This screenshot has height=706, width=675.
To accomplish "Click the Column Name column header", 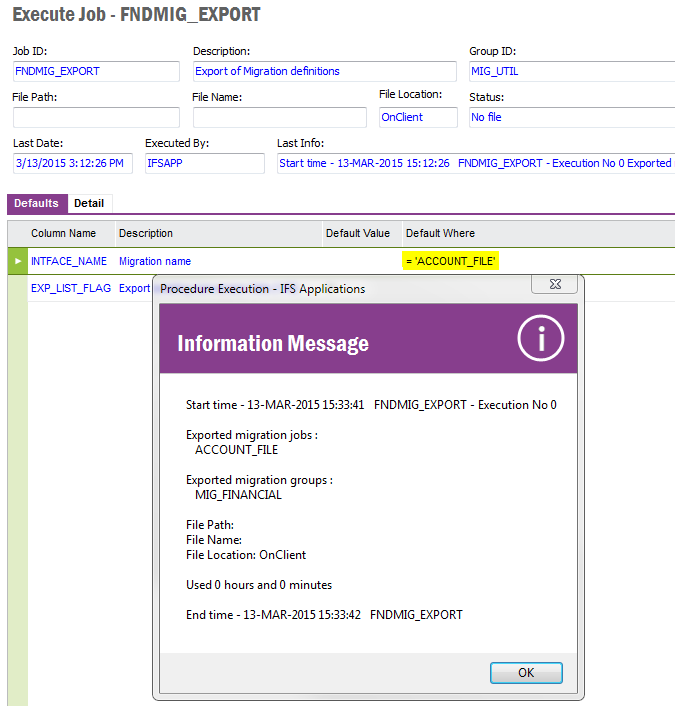I will pyautogui.click(x=63, y=233).
